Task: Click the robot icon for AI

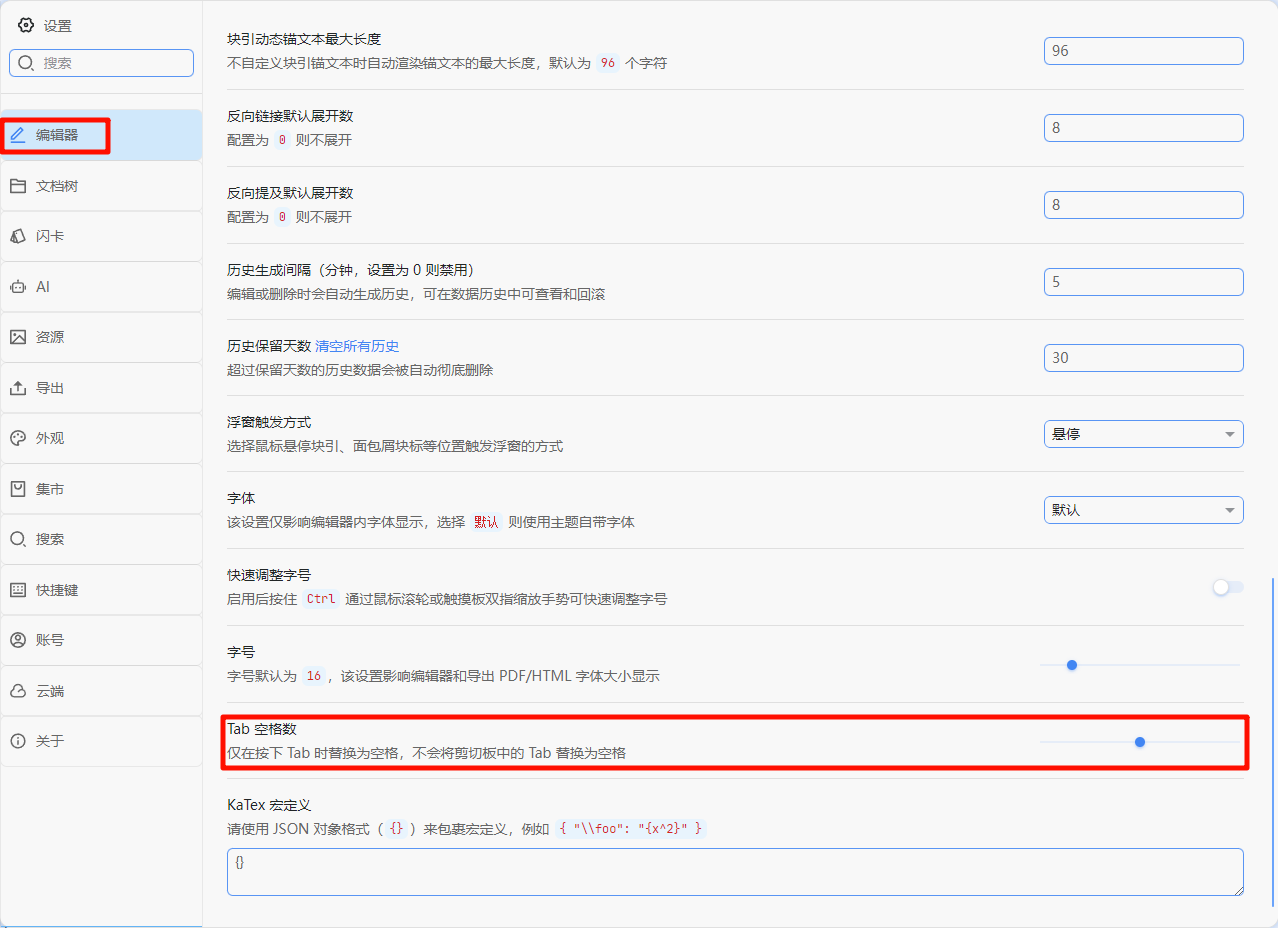Action: coord(18,287)
